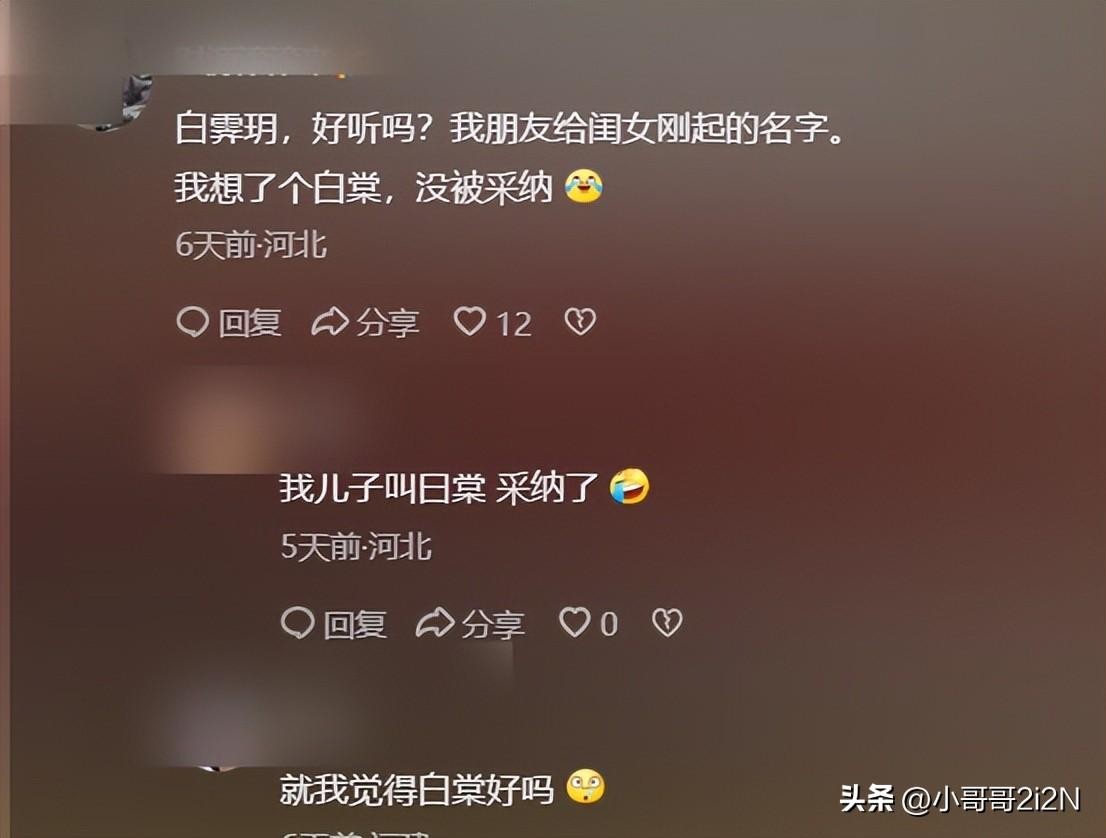Select the comment 就我觉得白棠好吗
This screenshot has width=1106, height=838.
[417, 789]
